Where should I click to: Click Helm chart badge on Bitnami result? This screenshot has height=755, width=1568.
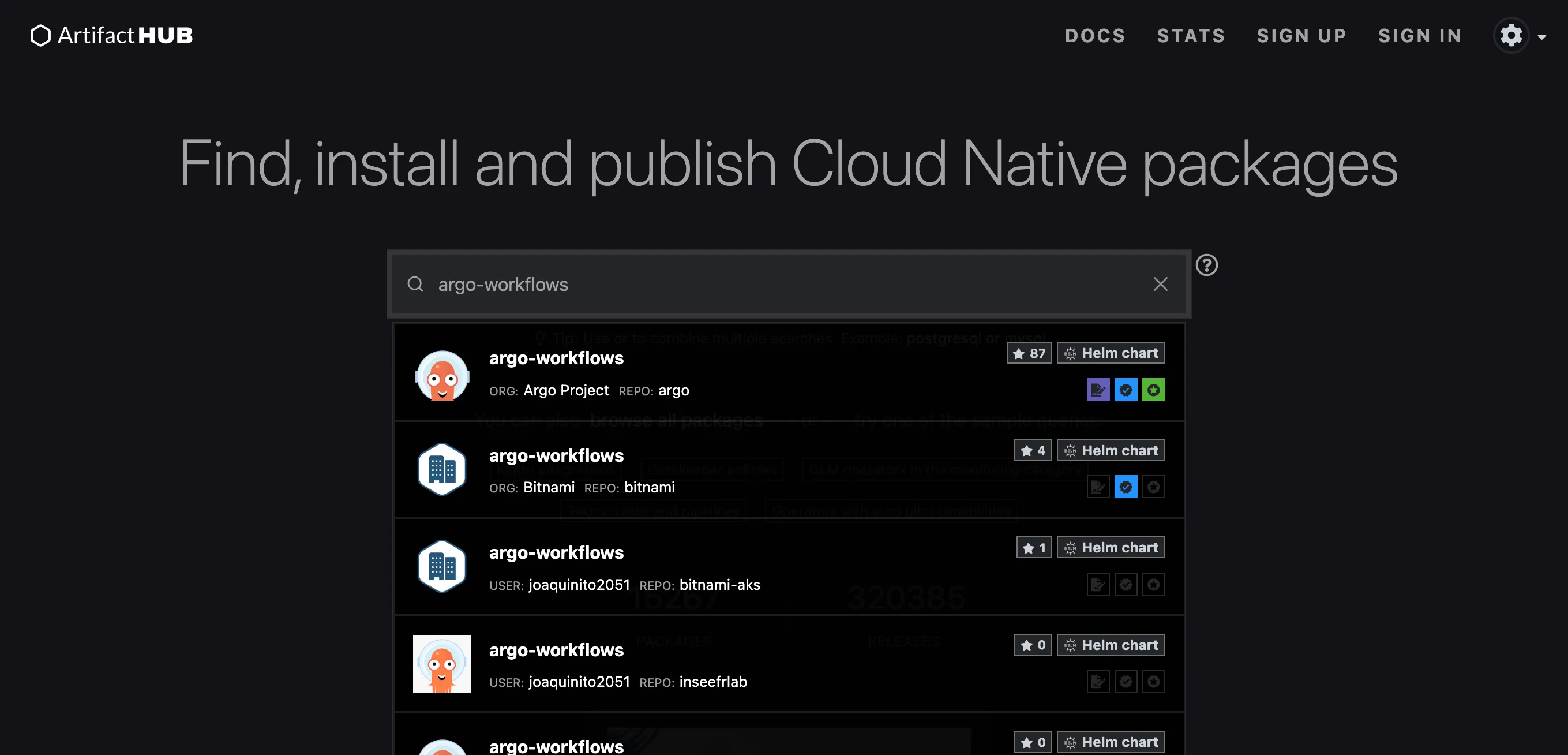[1111, 451]
